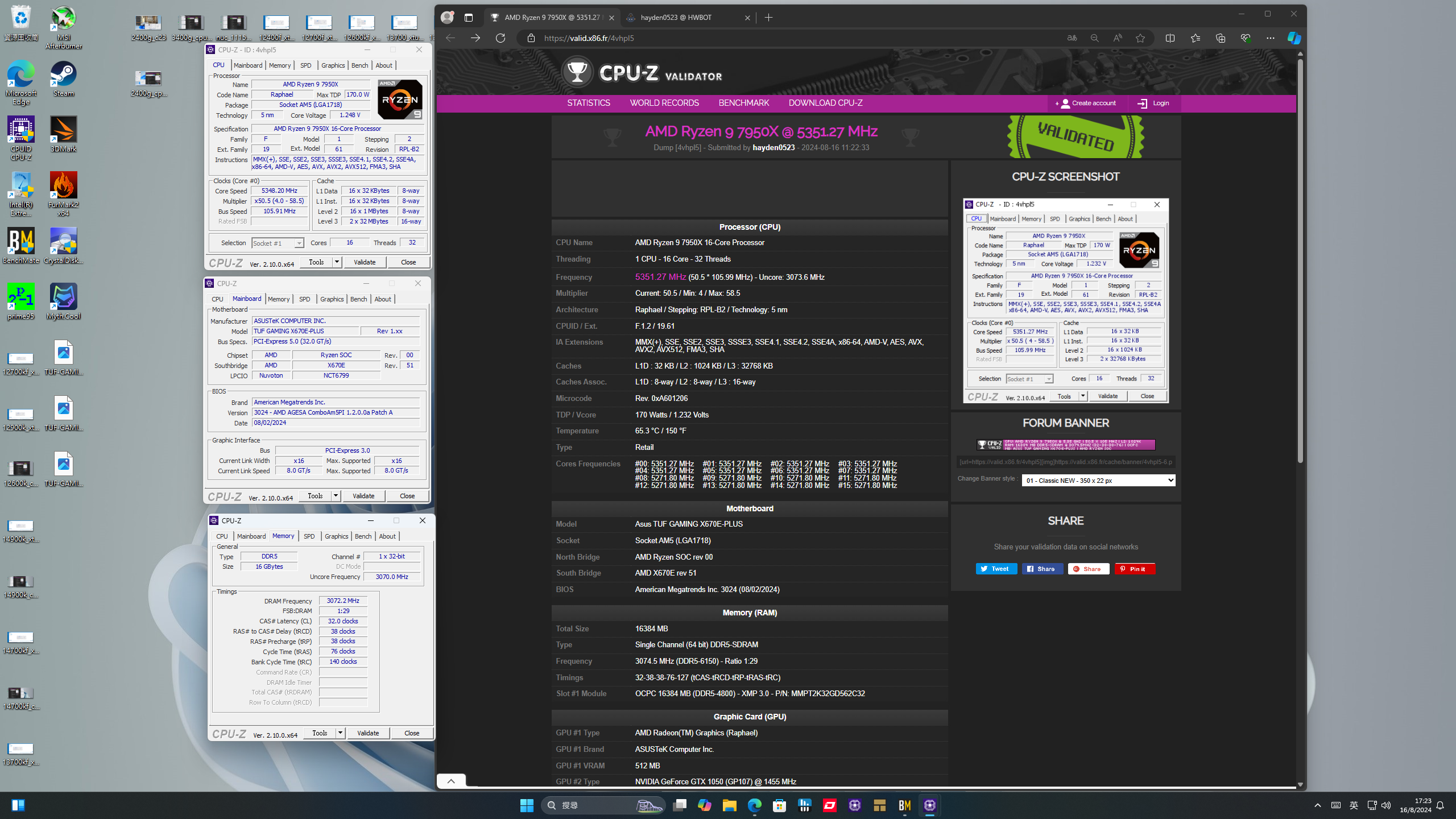Open the FurMark2 x64 desktop shortcut

[x=63, y=194]
